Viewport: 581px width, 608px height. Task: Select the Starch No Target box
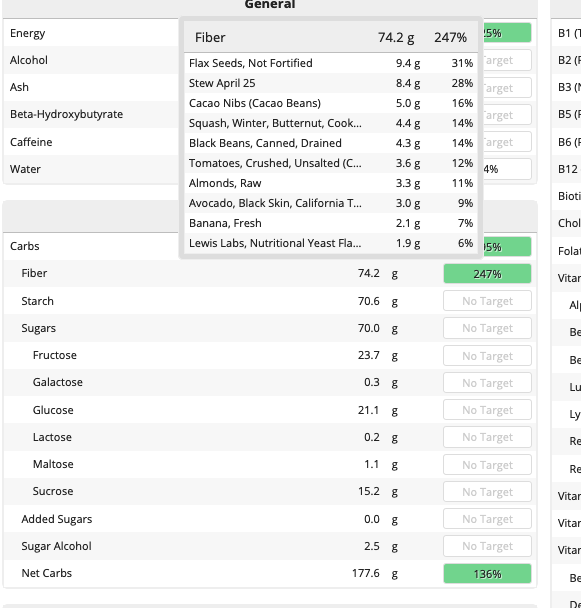pos(487,301)
